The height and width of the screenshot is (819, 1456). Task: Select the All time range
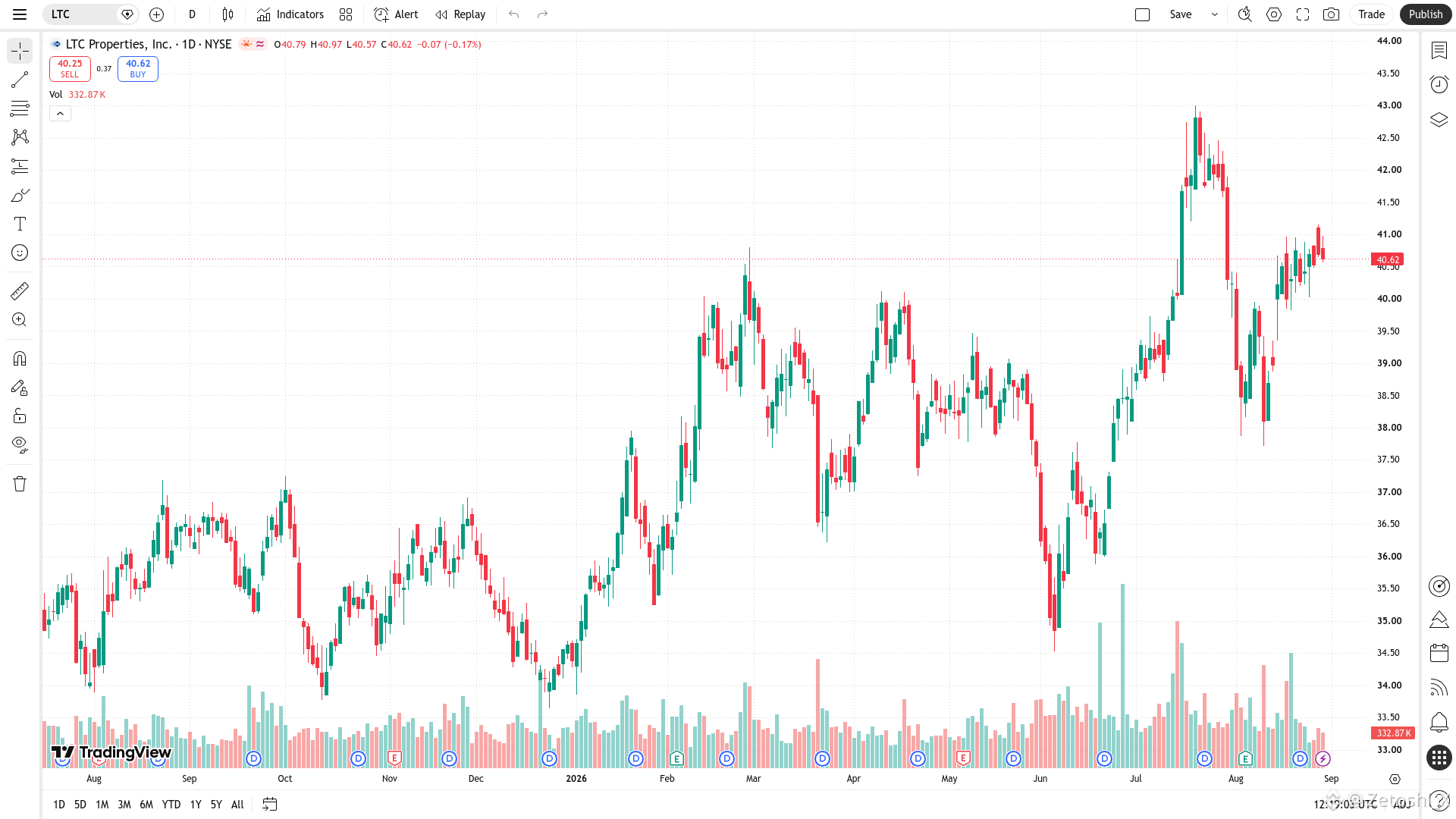pyautogui.click(x=237, y=805)
